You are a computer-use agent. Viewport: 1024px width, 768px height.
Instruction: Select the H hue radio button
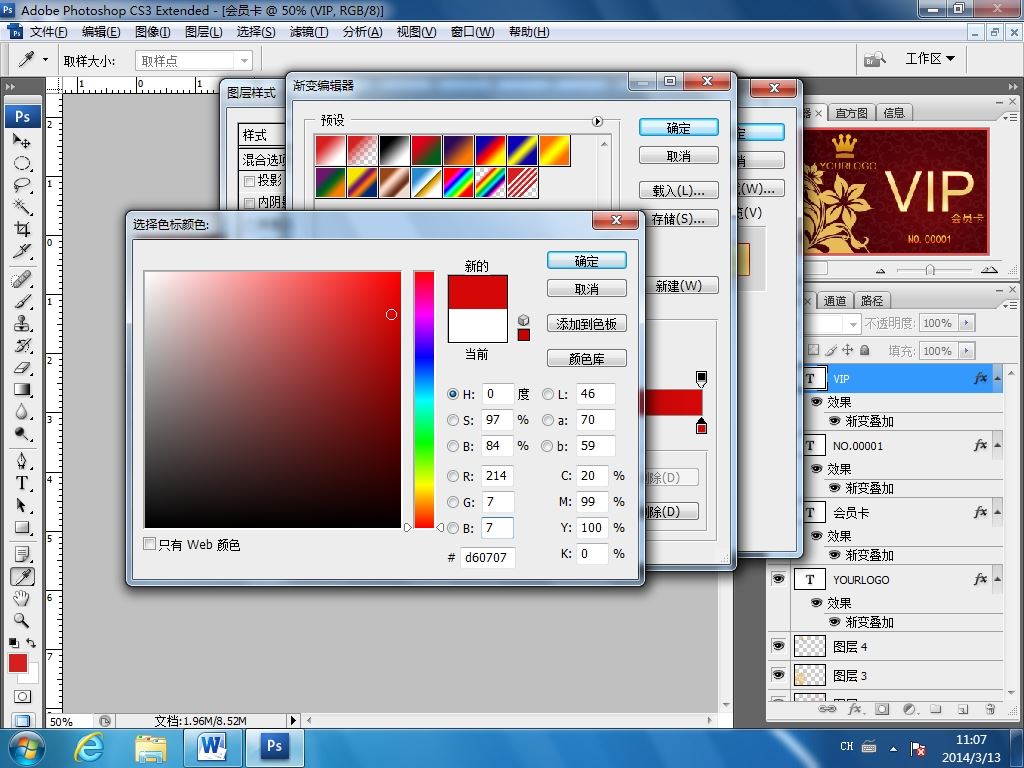tap(453, 394)
